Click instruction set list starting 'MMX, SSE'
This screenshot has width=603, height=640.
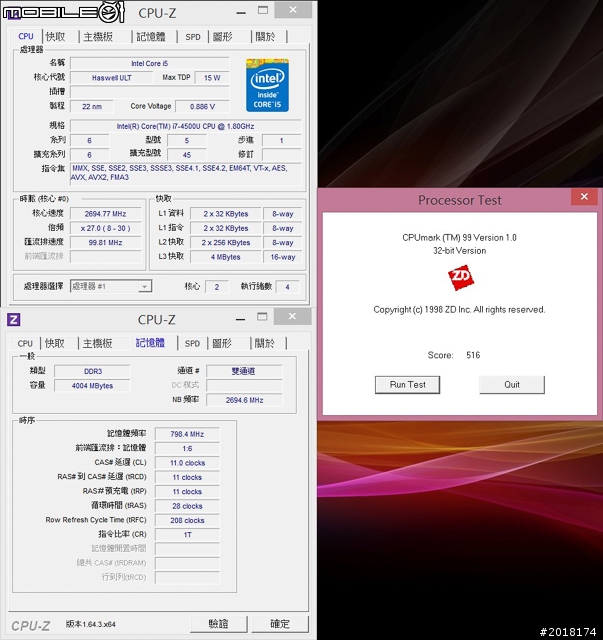186,173
